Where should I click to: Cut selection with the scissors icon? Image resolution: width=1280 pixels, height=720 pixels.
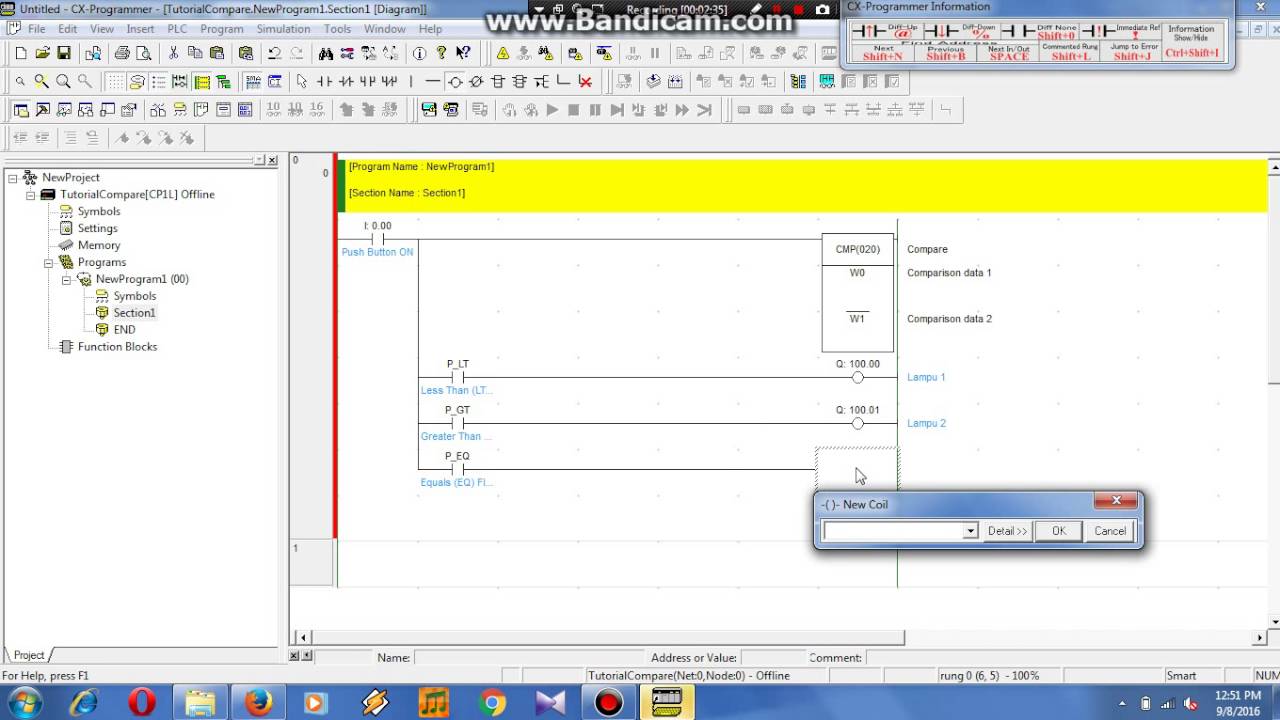click(173, 53)
